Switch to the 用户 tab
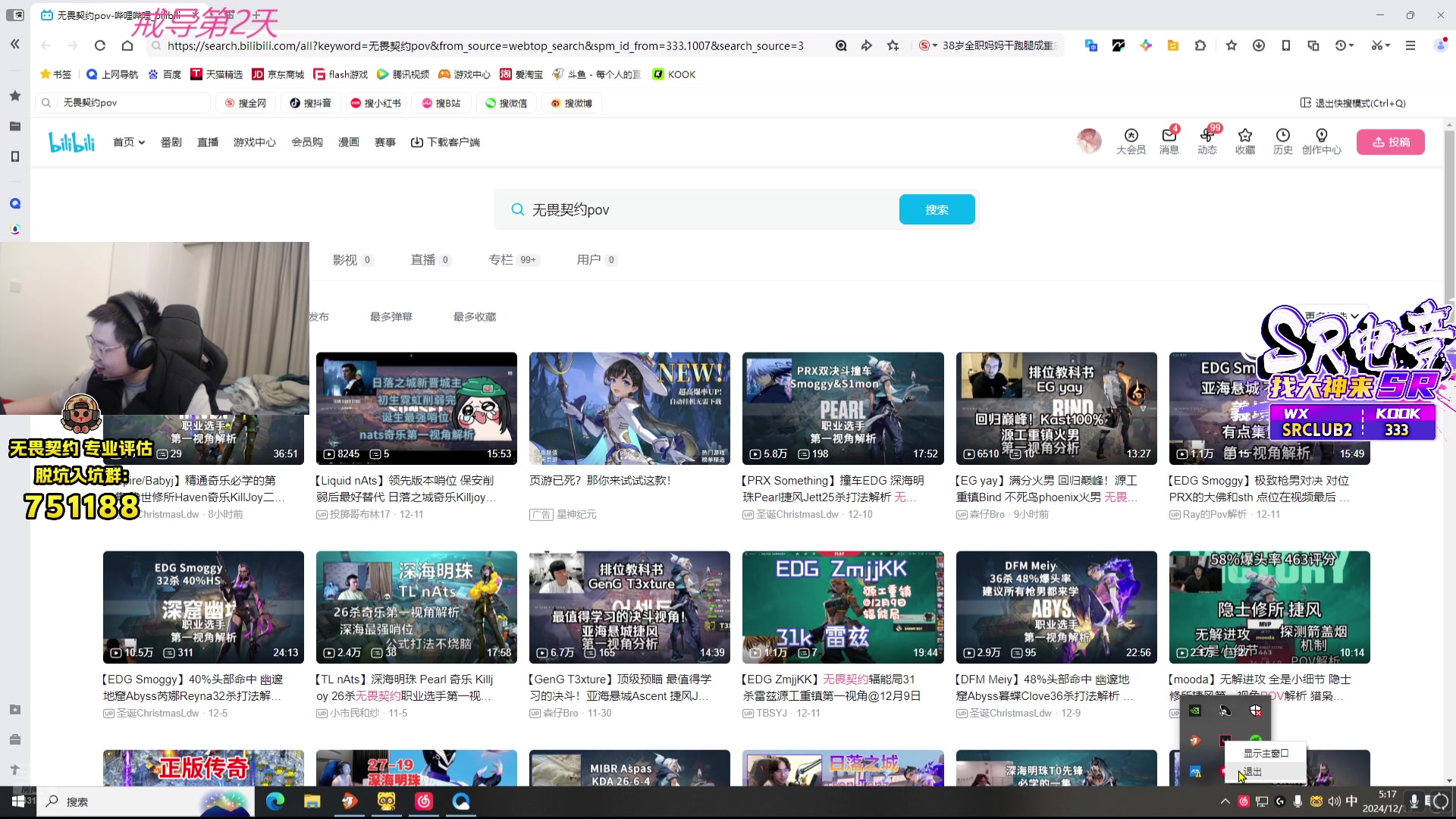1456x819 pixels. point(597,260)
